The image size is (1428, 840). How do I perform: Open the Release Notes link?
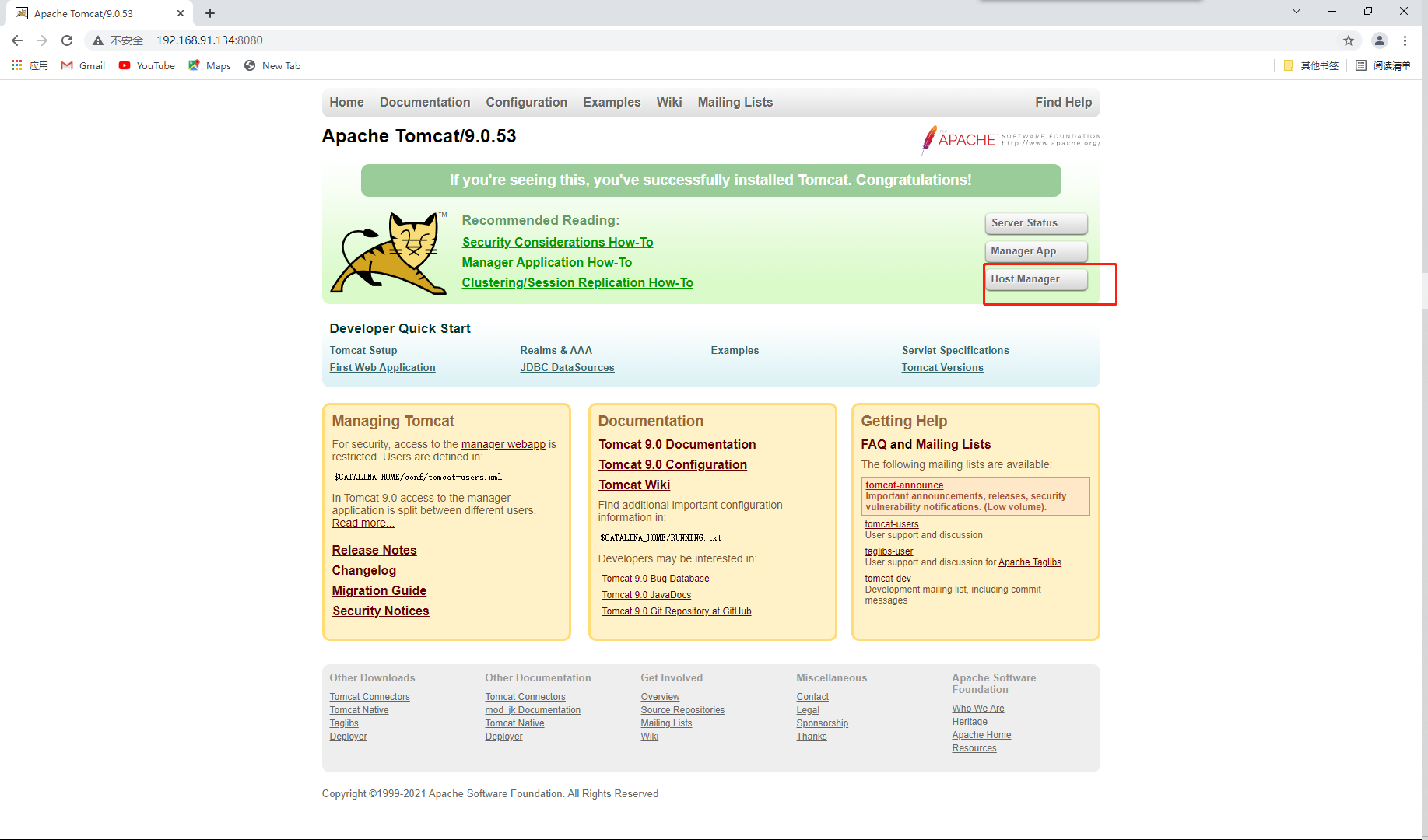click(x=374, y=551)
